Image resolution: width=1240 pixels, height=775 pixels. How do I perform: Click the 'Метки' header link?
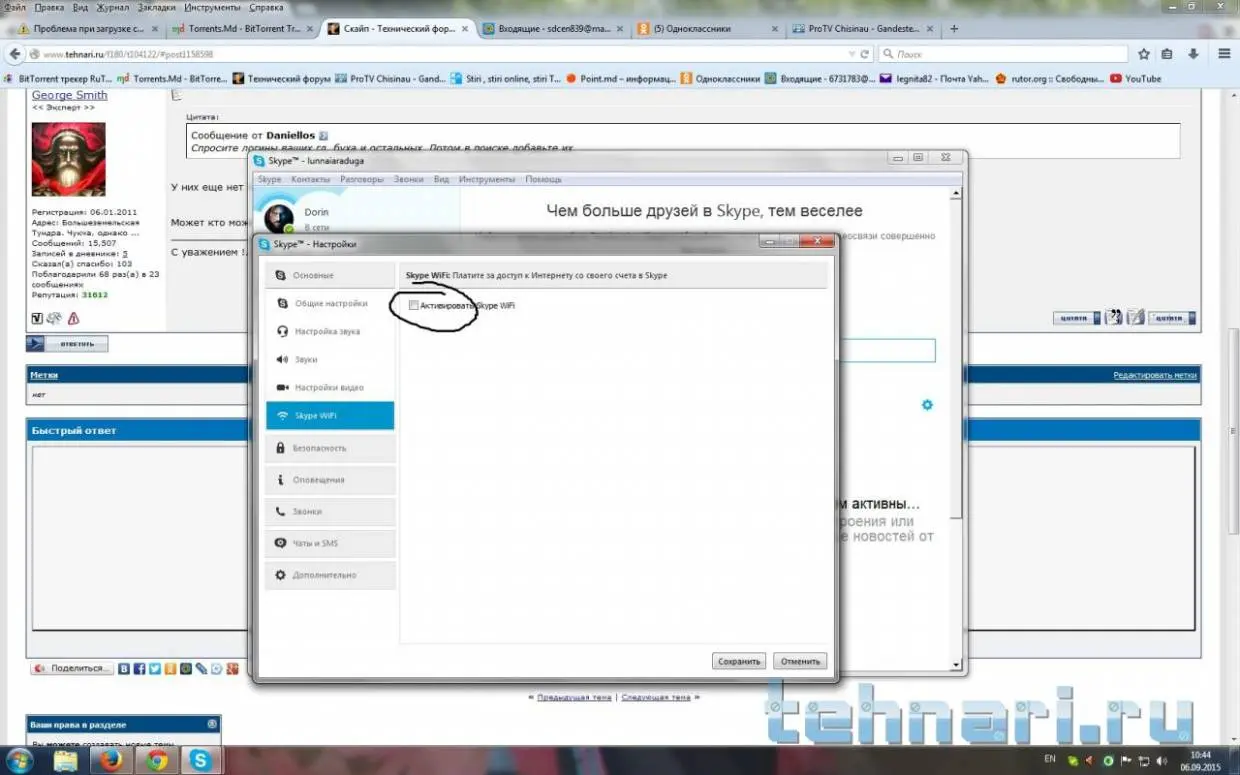point(44,375)
